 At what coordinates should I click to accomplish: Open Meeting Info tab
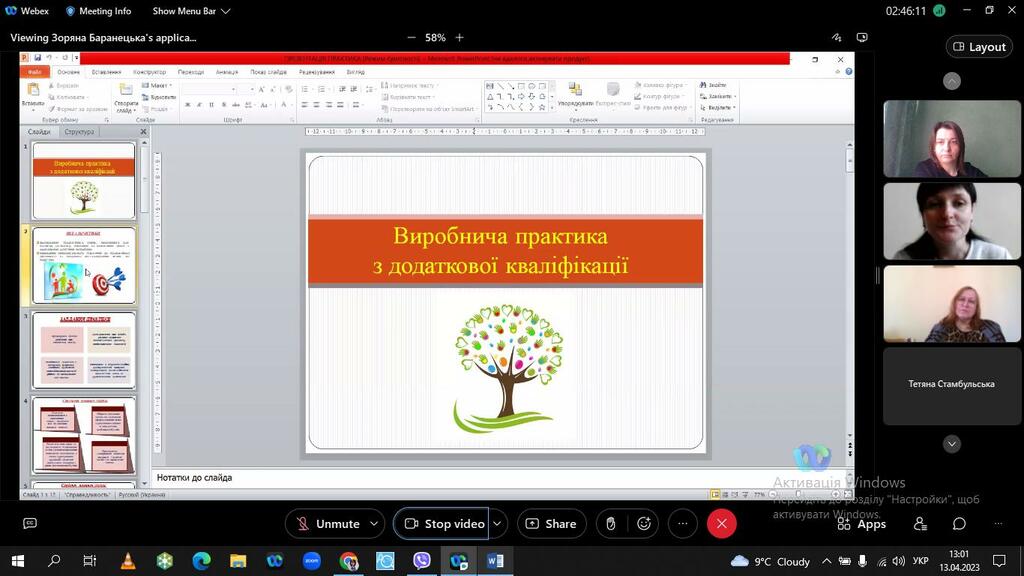point(99,11)
